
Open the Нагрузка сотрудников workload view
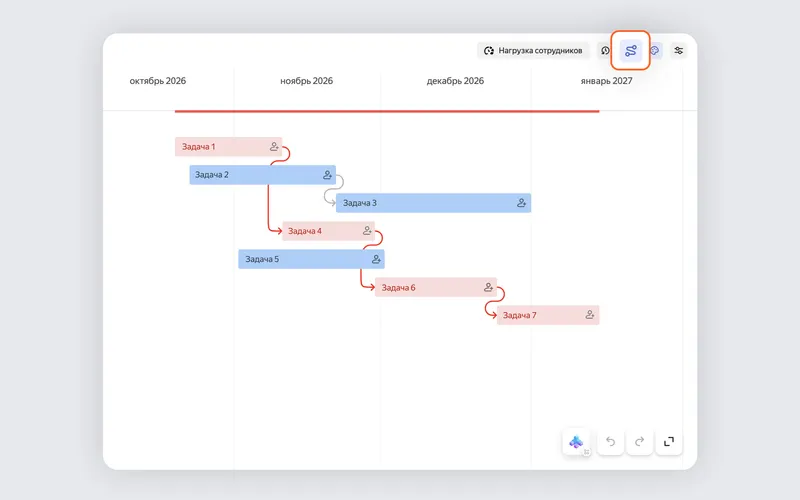click(533, 51)
